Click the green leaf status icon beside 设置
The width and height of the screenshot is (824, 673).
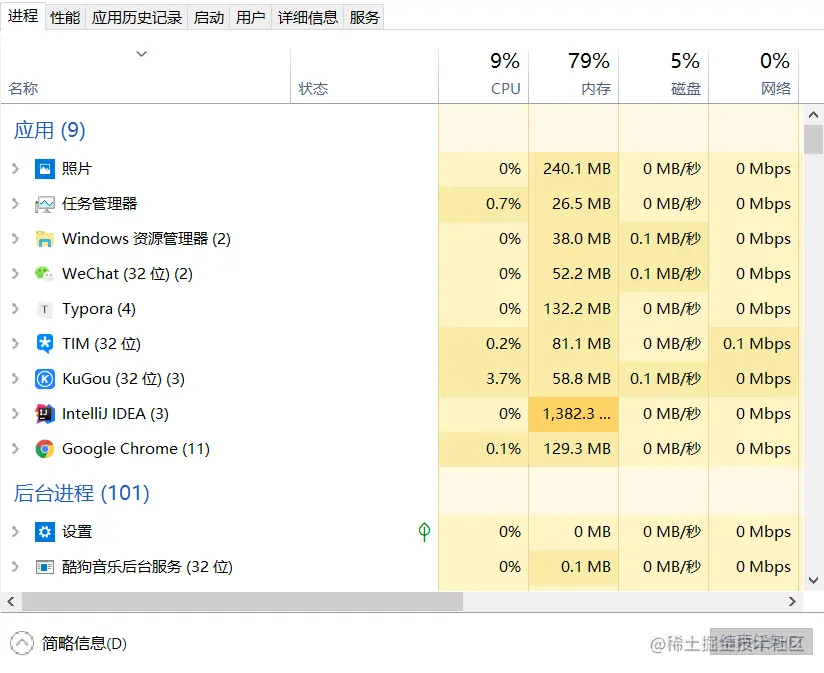pyautogui.click(x=424, y=532)
